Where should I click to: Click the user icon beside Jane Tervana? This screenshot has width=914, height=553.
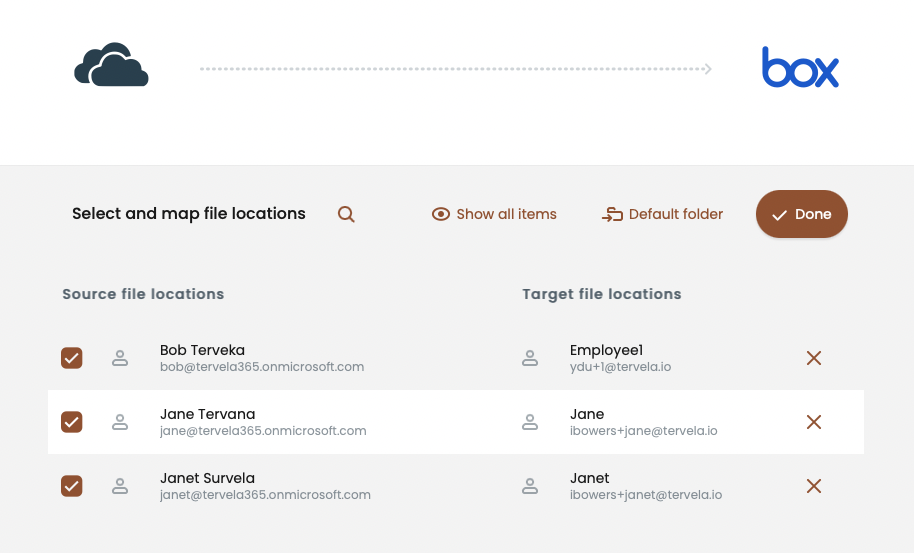[x=120, y=422]
